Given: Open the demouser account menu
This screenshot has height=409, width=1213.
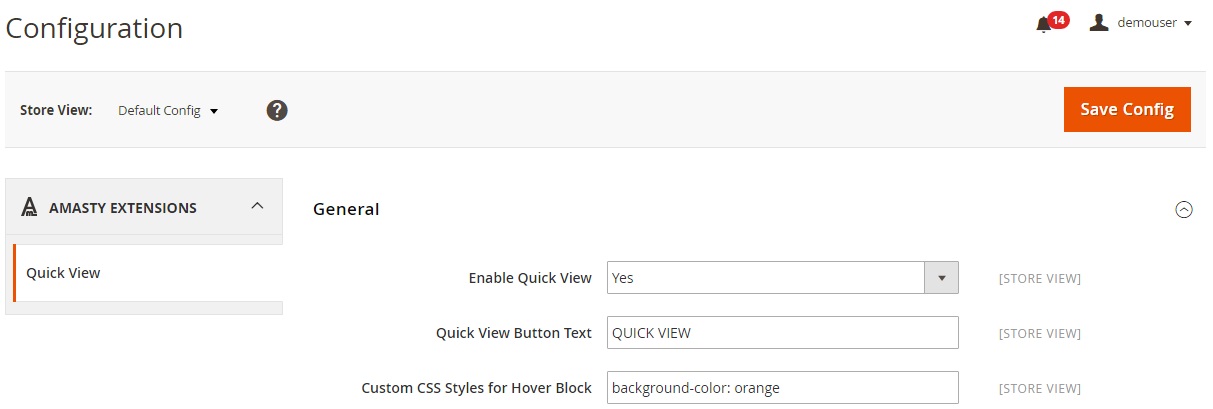Looking at the screenshot, I should pyautogui.click(x=1141, y=22).
